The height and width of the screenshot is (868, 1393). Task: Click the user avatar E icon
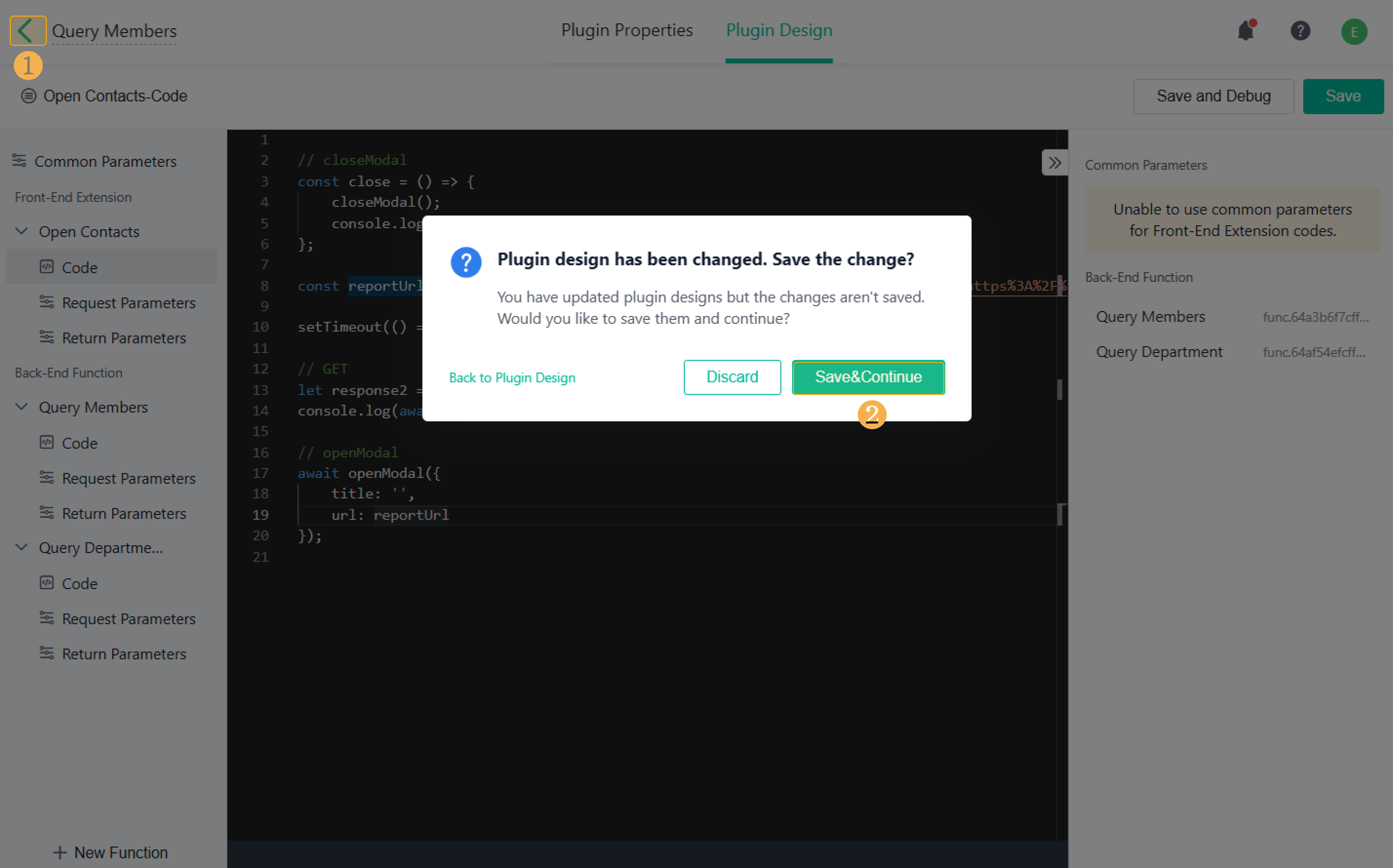click(x=1353, y=31)
